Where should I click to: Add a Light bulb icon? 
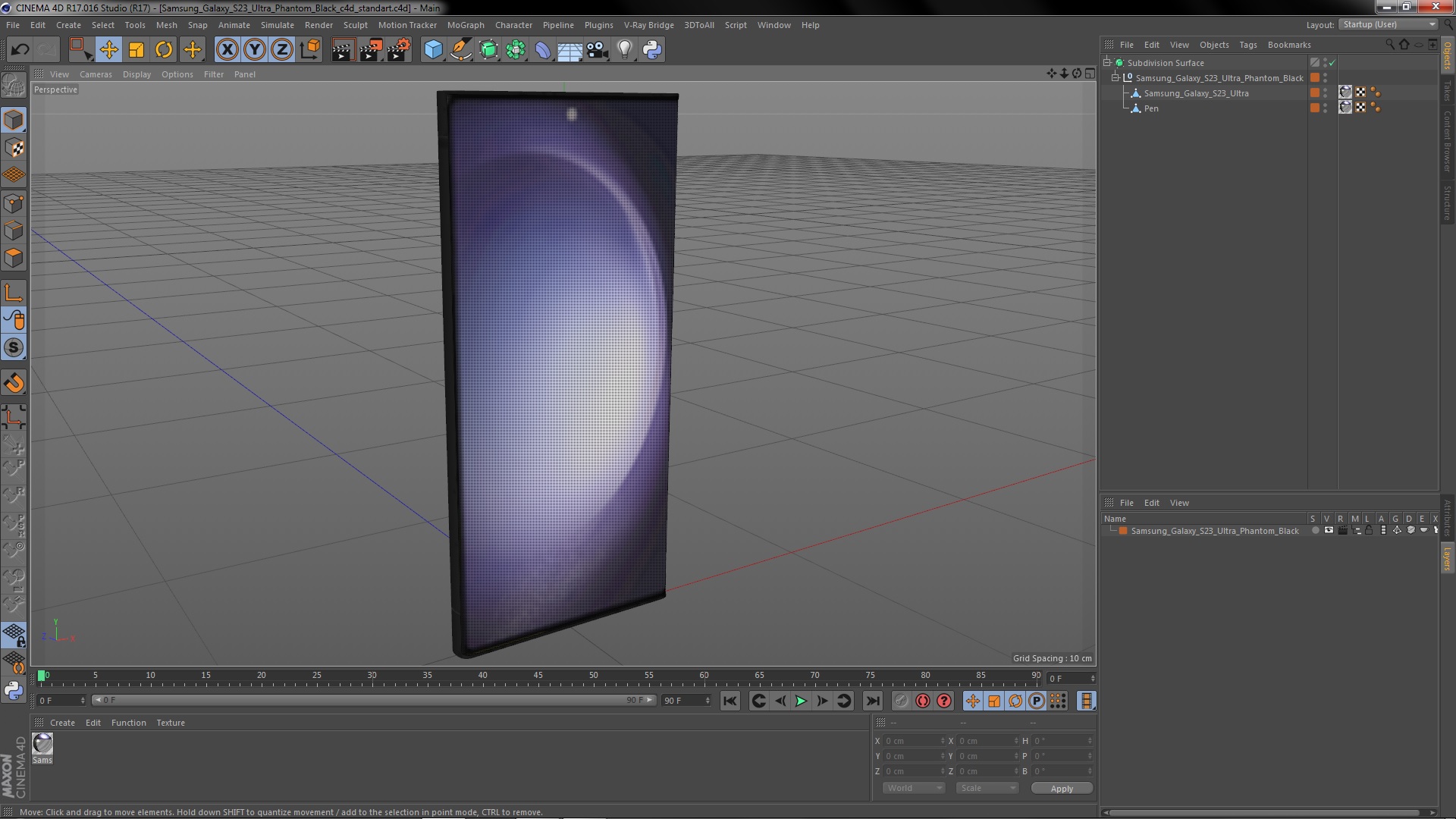(x=625, y=50)
